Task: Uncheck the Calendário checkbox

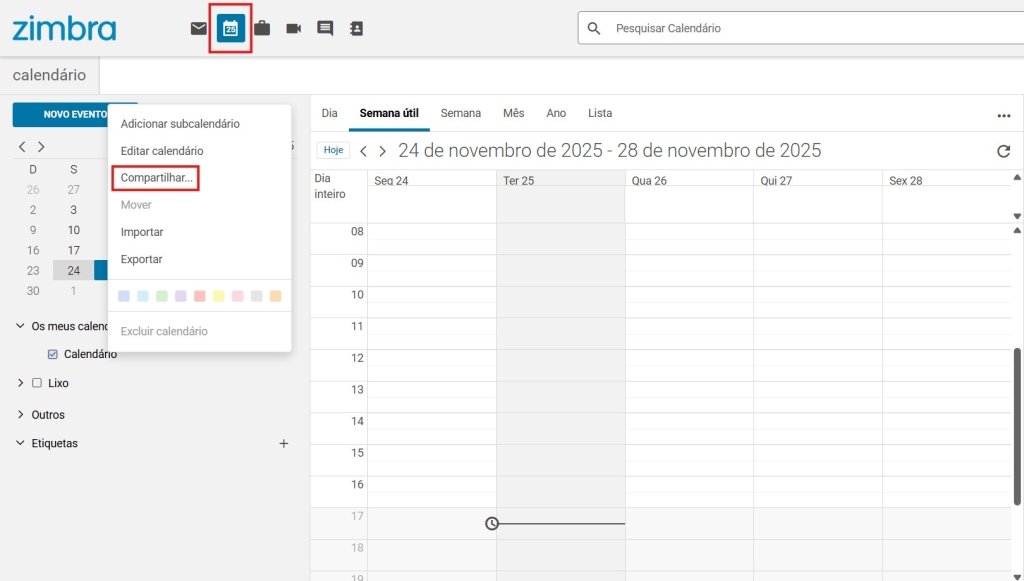Action: (x=53, y=354)
